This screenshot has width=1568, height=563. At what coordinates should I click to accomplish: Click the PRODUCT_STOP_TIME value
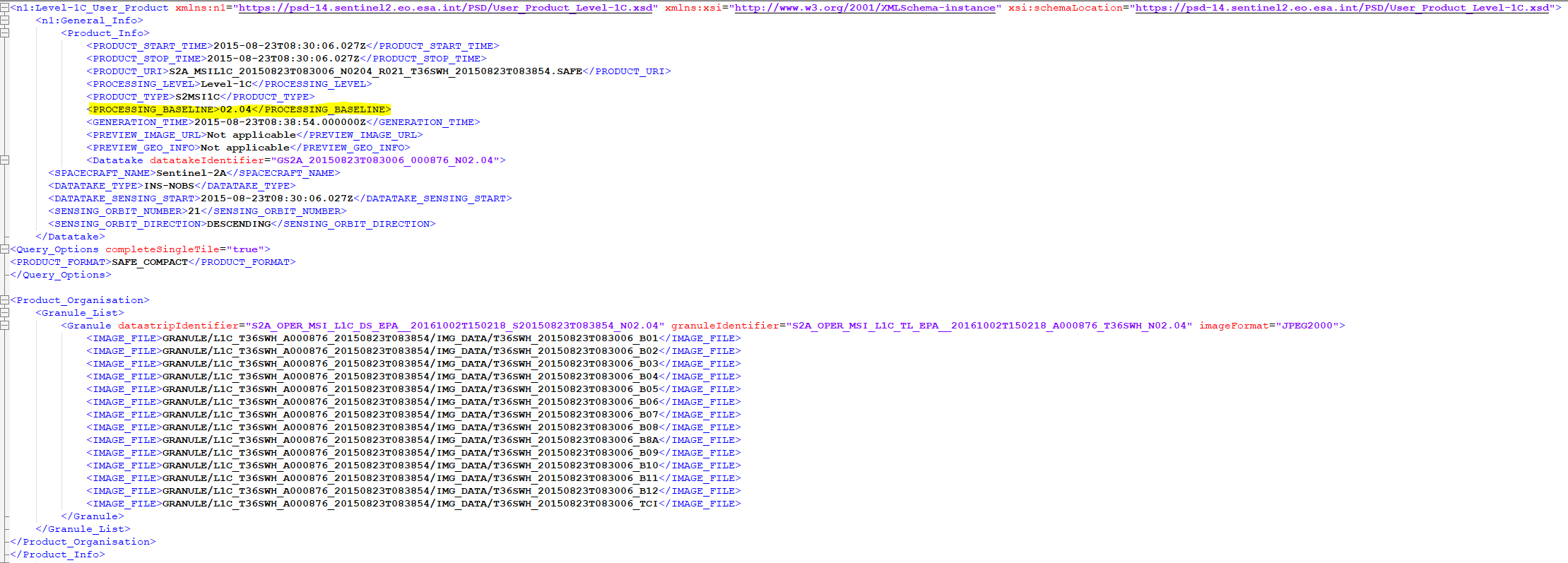coord(283,59)
